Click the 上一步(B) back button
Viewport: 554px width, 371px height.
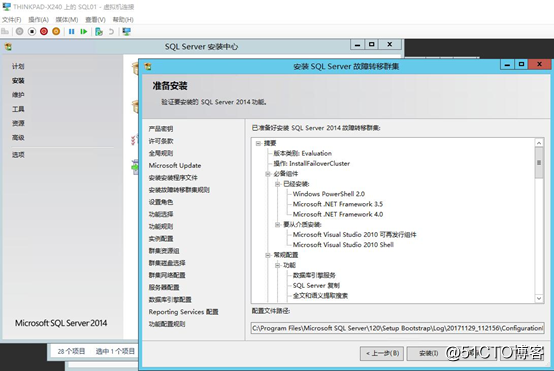coord(382,353)
